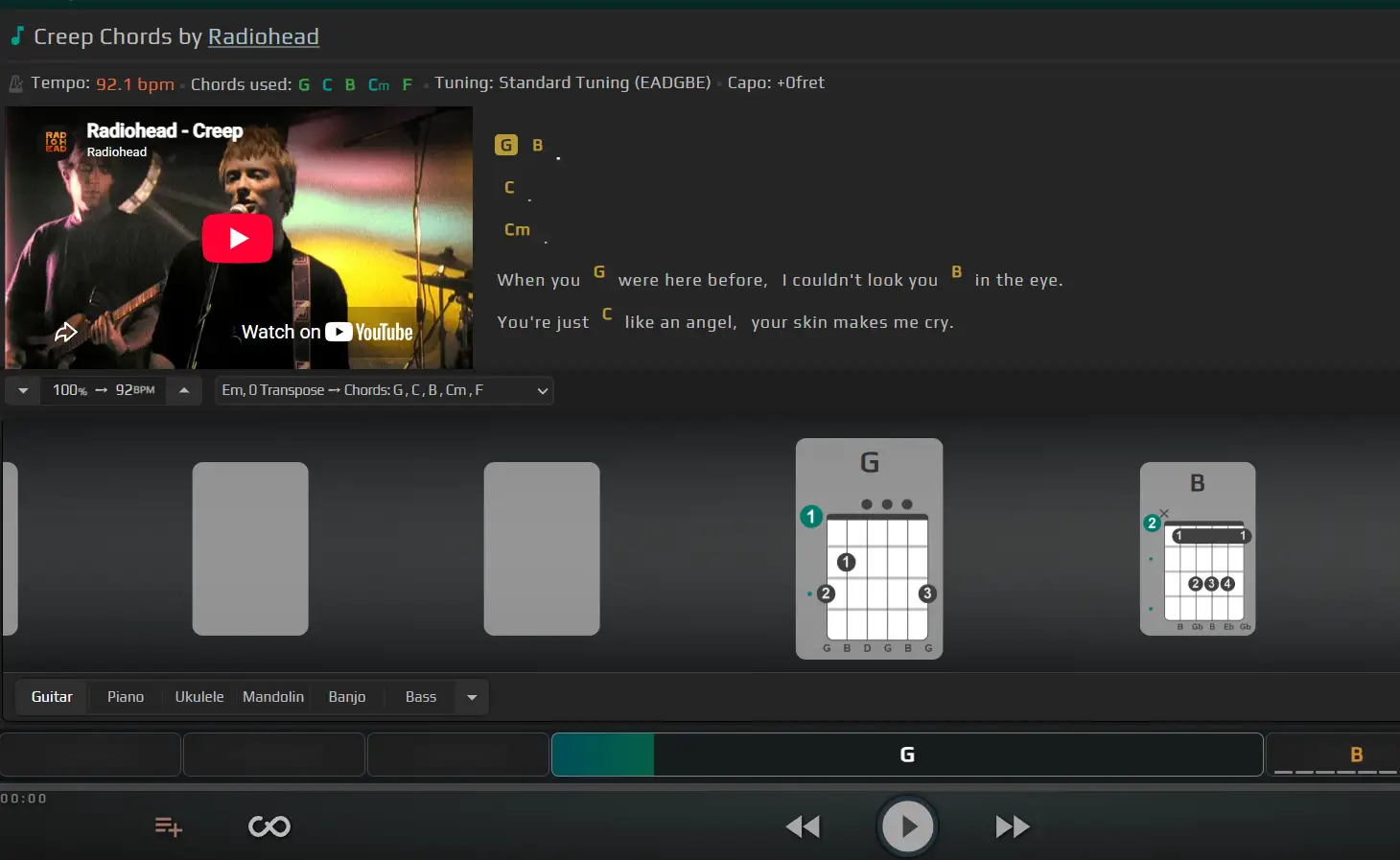This screenshot has width=1400, height=860.
Task: Add song to playlist icon
Action: coord(169,826)
